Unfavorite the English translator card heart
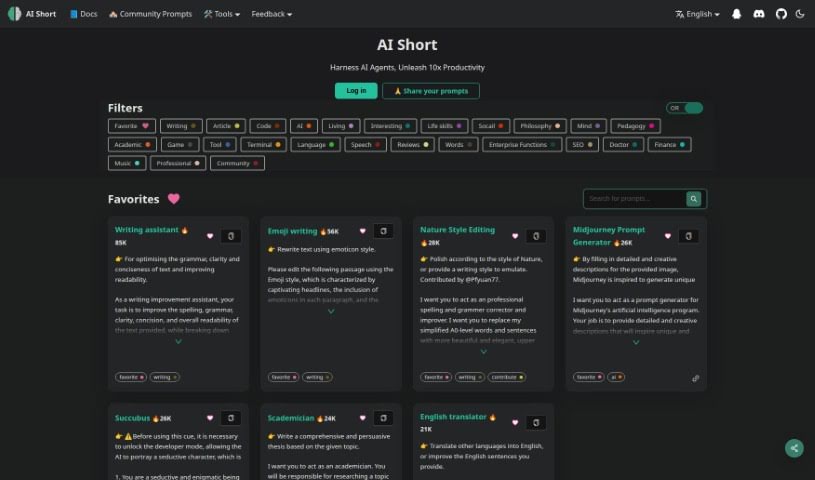815x480 pixels. (x=515, y=423)
